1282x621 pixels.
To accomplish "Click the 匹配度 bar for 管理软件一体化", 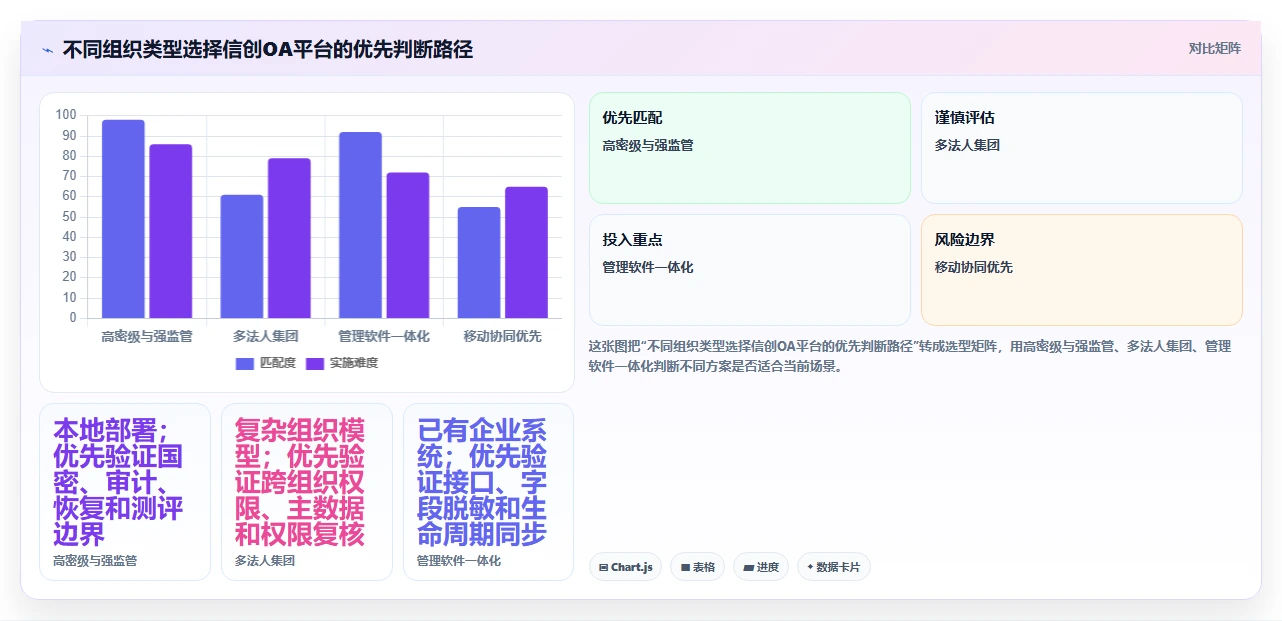I will coord(360,225).
